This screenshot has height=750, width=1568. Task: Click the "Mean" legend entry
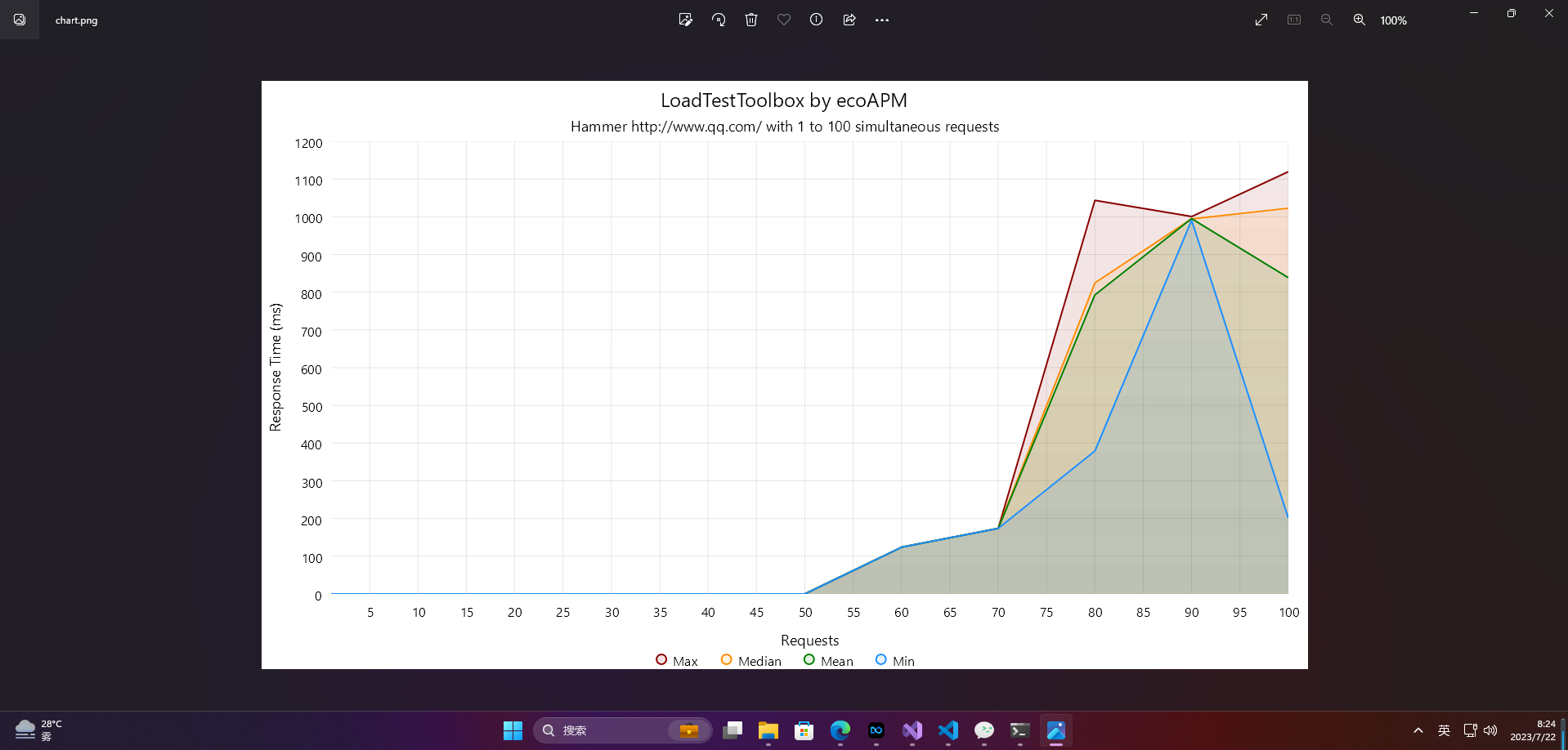click(828, 661)
